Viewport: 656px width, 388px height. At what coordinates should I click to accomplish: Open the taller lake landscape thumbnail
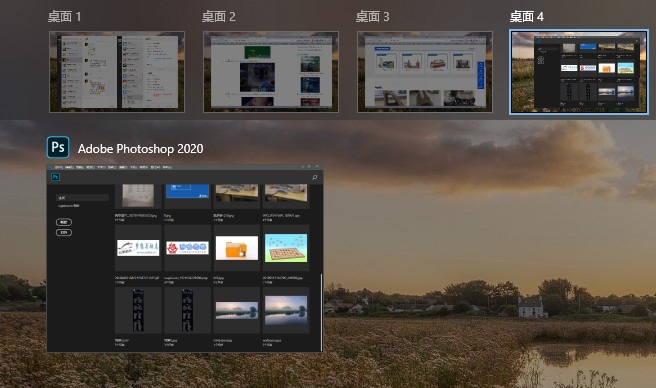click(x=286, y=311)
